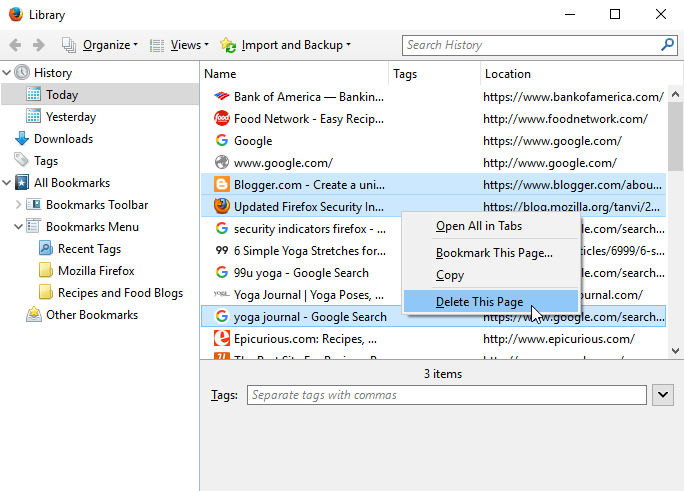The image size is (684, 491).
Task: Click the Tags input field
Action: [x=445, y=395]
